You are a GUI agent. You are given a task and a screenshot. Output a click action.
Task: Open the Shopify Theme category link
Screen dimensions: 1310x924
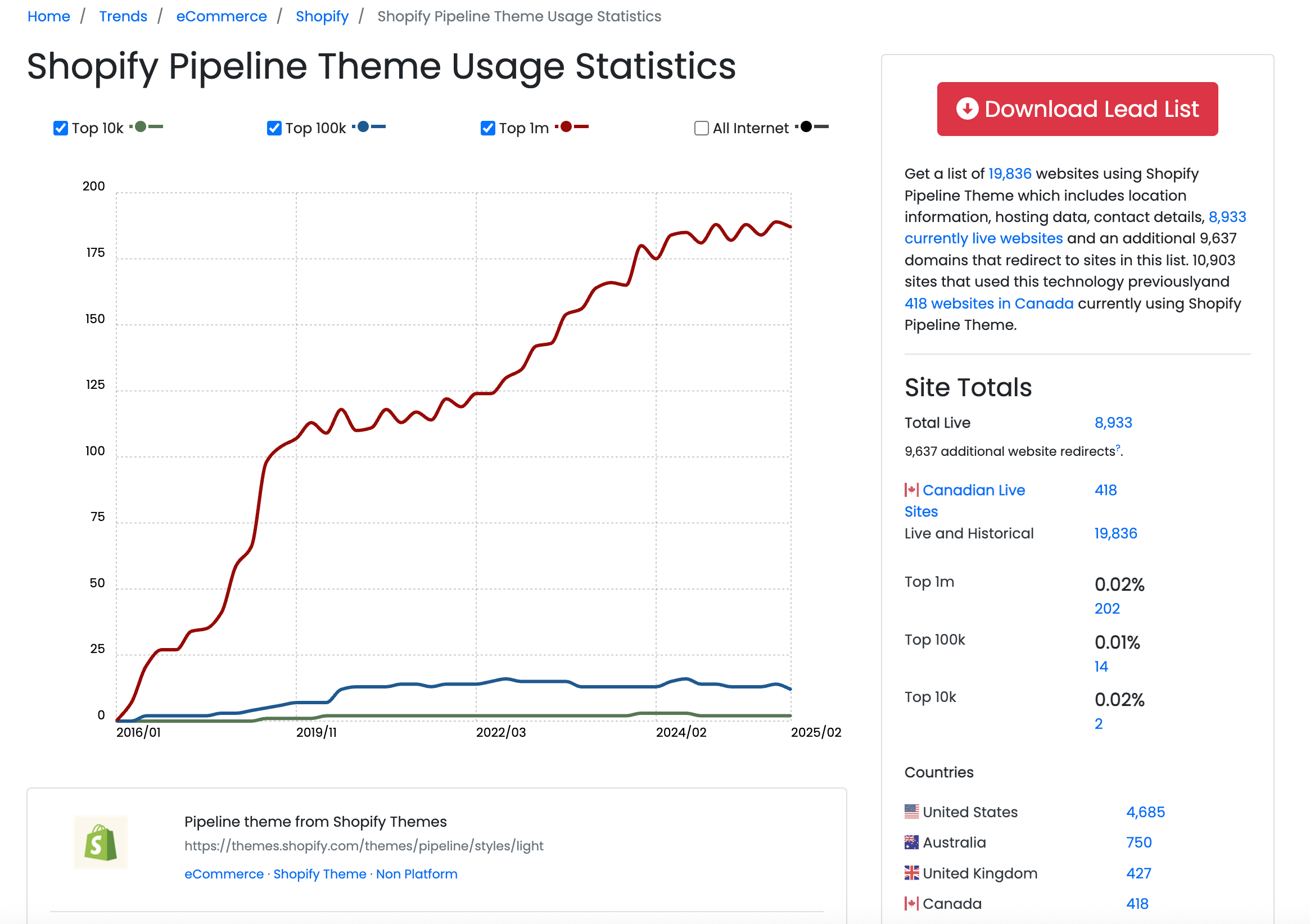[319, 874]
